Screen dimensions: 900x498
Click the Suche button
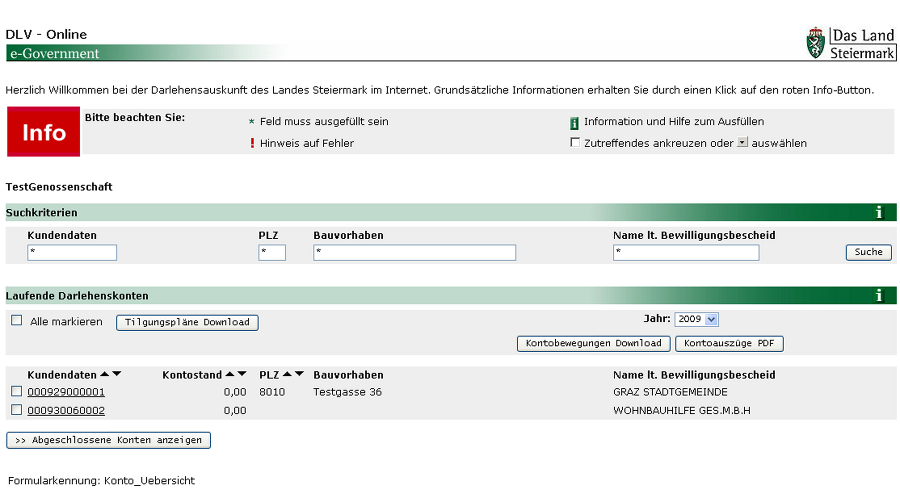pos(868,252)
